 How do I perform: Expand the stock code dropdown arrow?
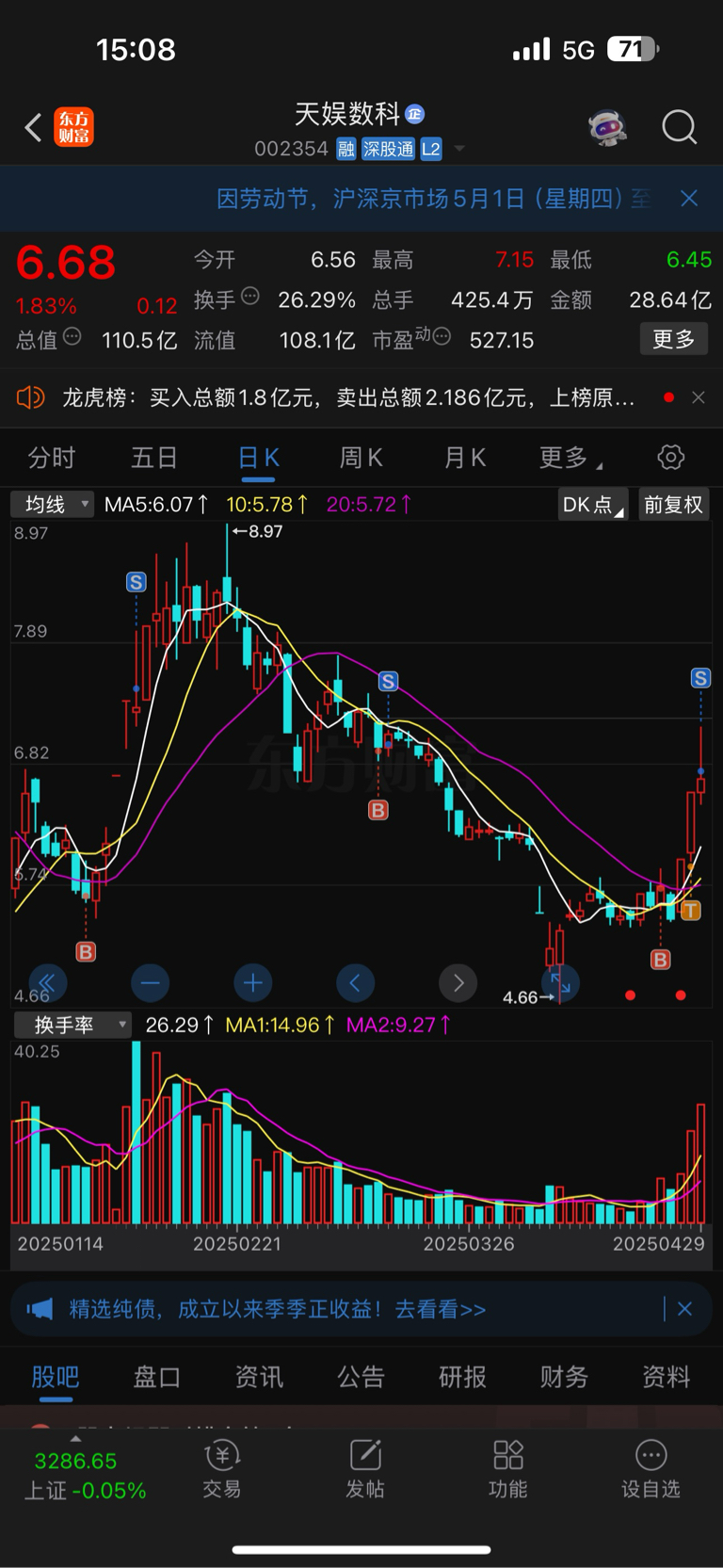[459, 149]
